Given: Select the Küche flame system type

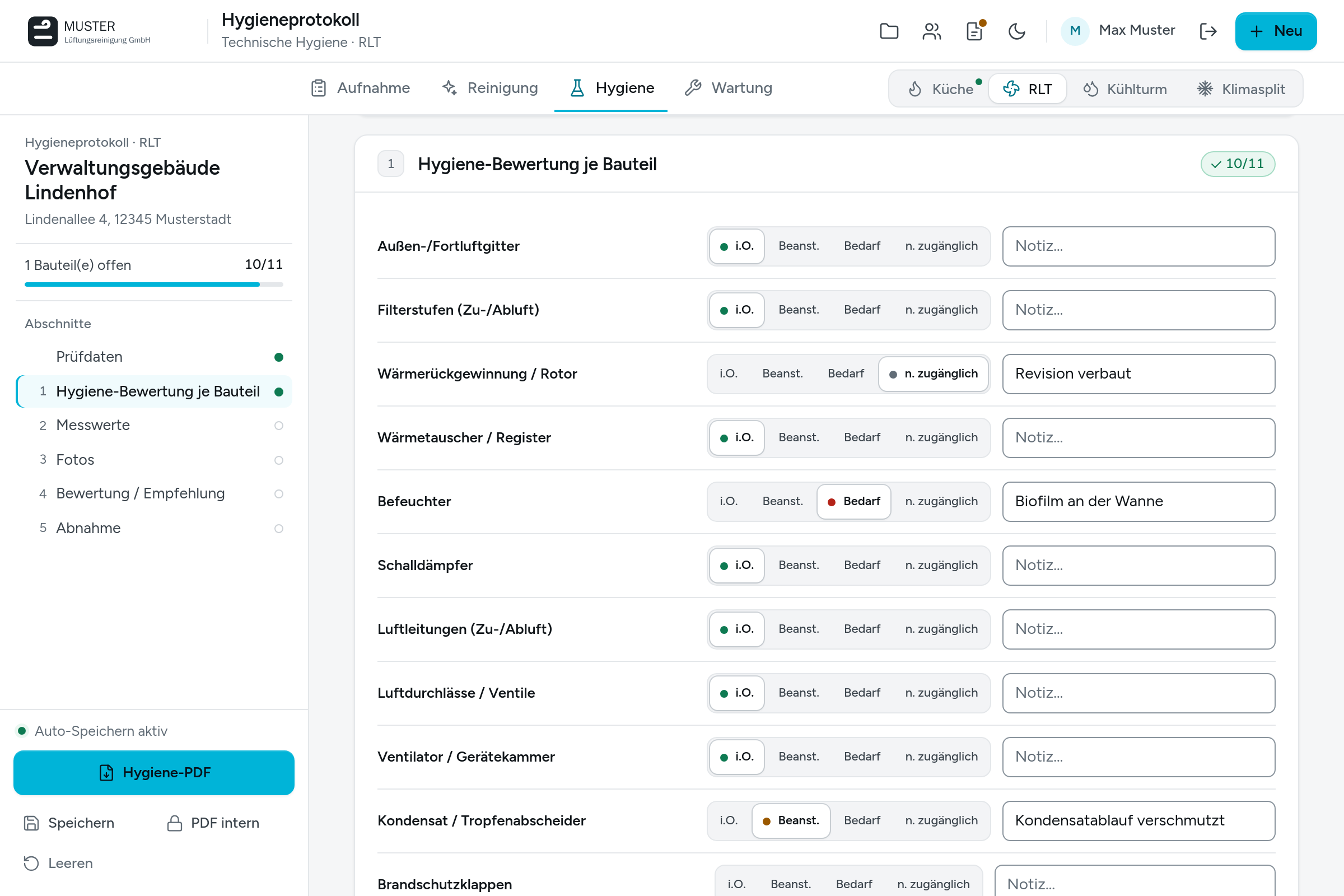Looking at the screenshot, I should 941,88.
